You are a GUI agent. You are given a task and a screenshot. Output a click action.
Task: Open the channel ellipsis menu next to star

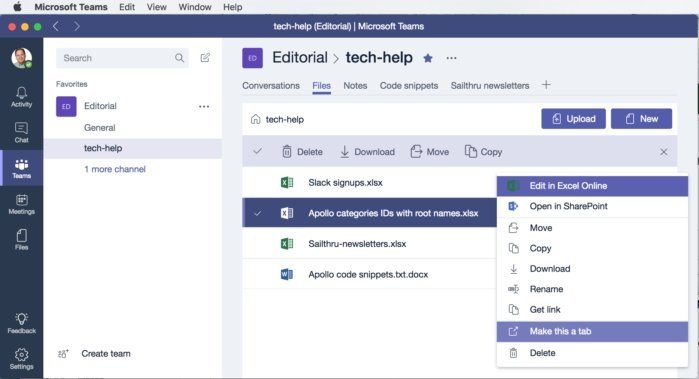(x=451, y=58)
